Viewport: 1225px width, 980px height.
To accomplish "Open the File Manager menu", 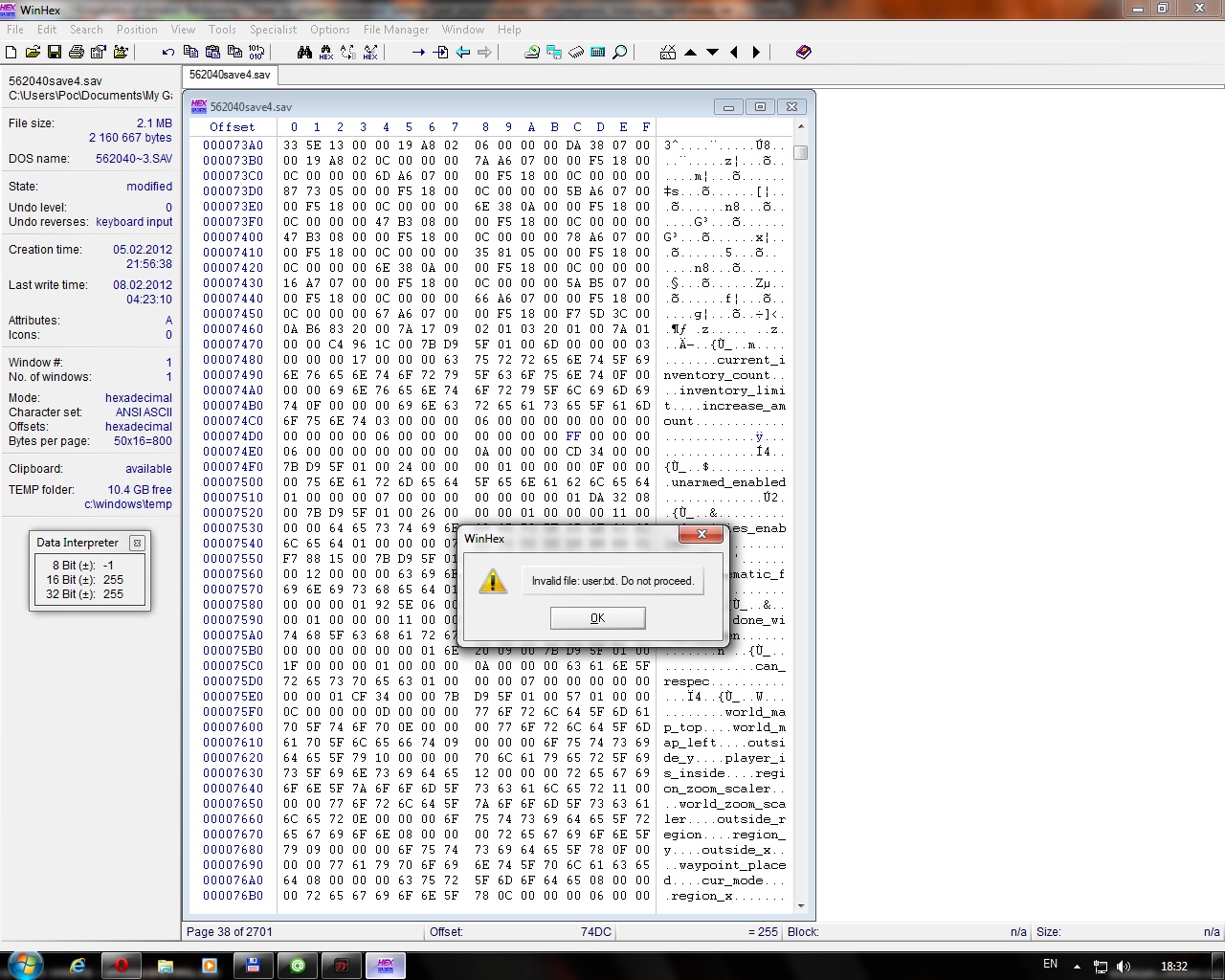I will click(x=396, y=30).
